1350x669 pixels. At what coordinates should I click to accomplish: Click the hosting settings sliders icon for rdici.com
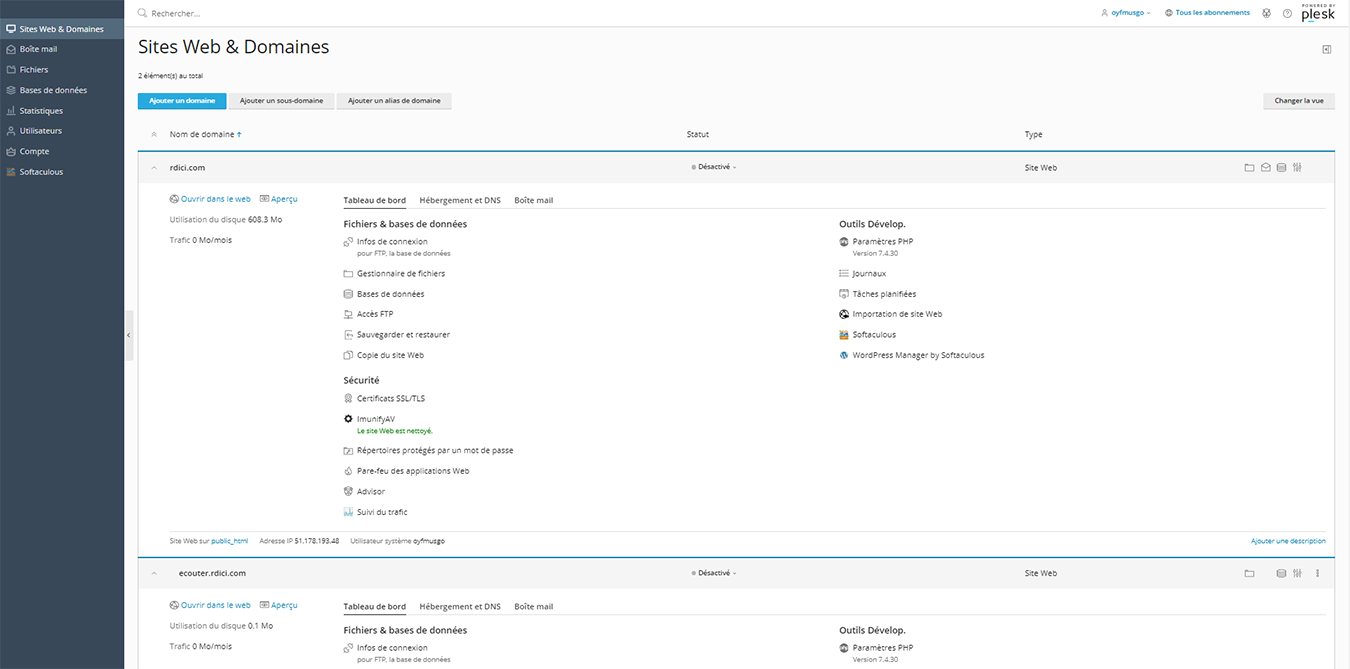point(1297,168)
